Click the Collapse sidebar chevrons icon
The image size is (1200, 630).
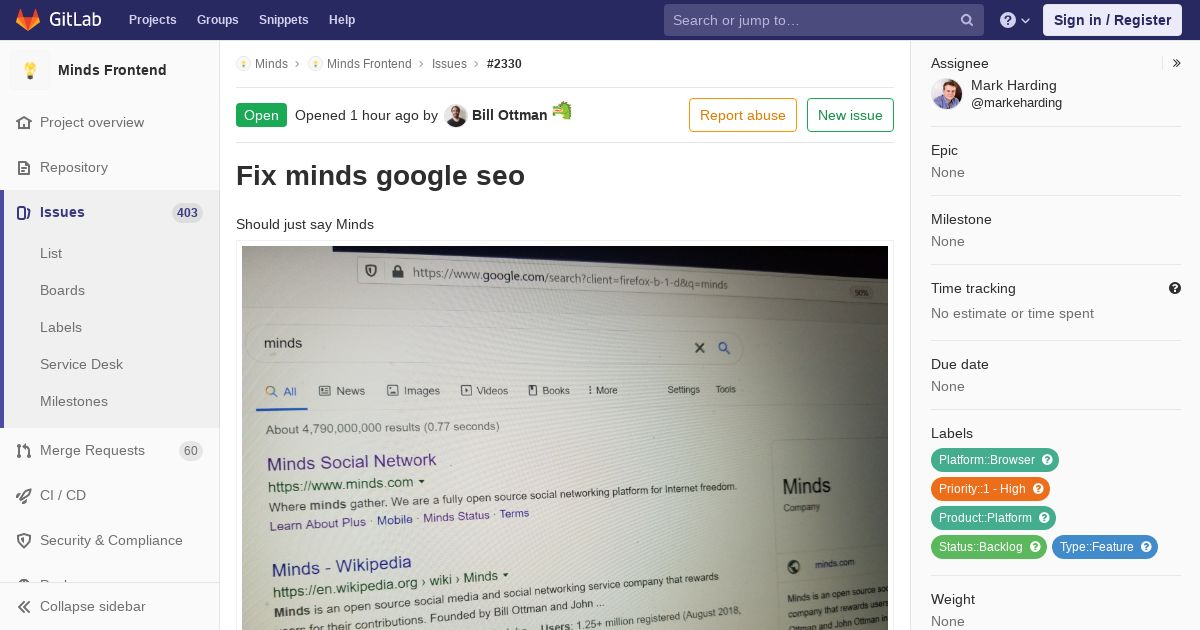click(x=24, y=607)
